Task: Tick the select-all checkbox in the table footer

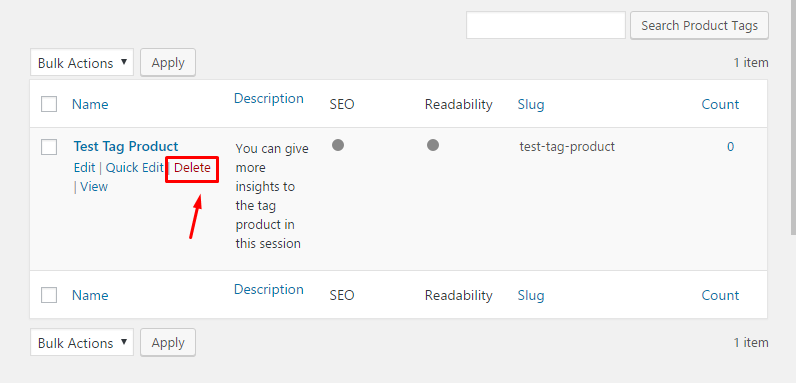Action: click(49, 295)
